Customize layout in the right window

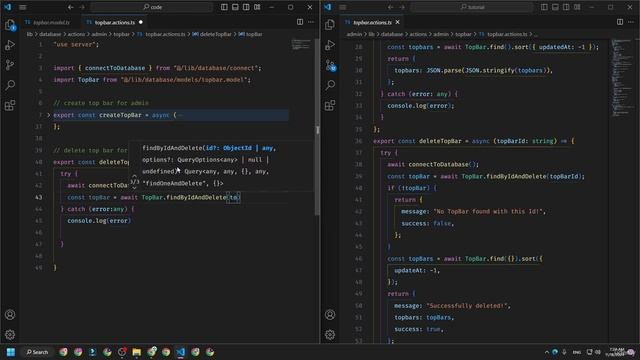[x=577, y=7]
